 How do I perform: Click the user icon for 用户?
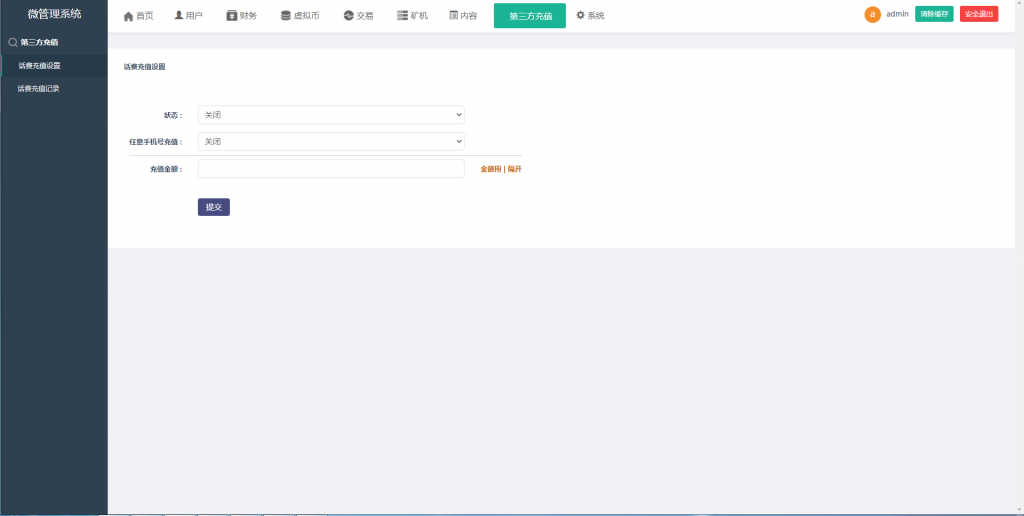click(179, 16)
